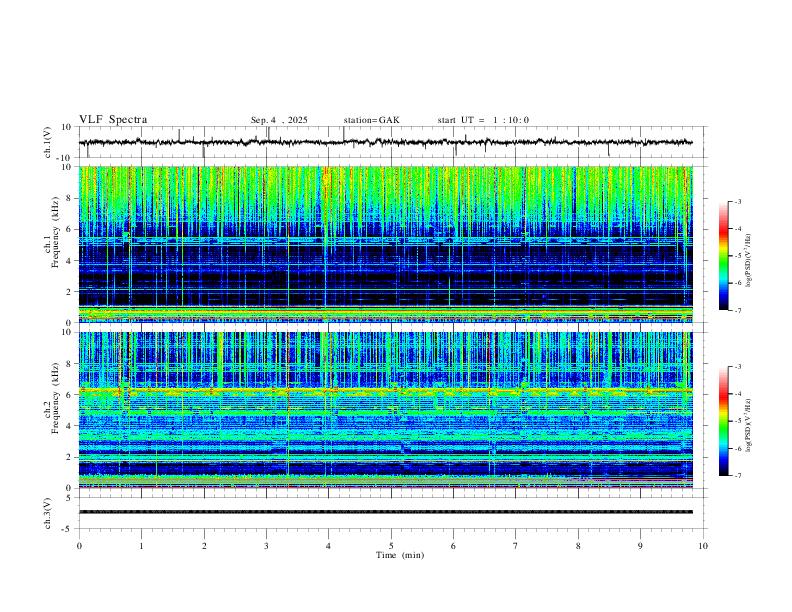This screenshot has width=792, height=612.
Task: Click the time axis tick label '10'
Action: point(703,546)
